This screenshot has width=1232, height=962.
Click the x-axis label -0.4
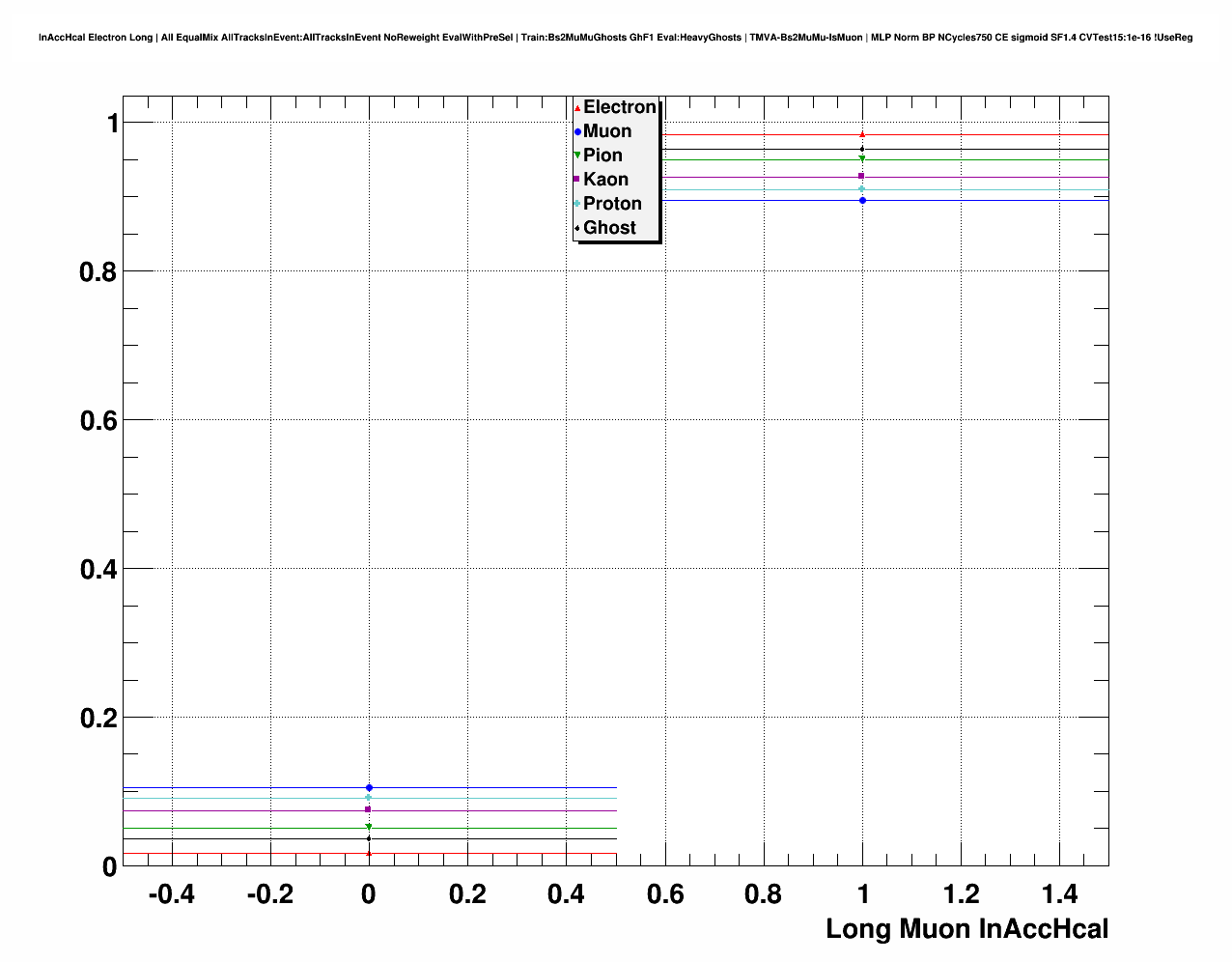pyautogui.click(x=171, y=895)
